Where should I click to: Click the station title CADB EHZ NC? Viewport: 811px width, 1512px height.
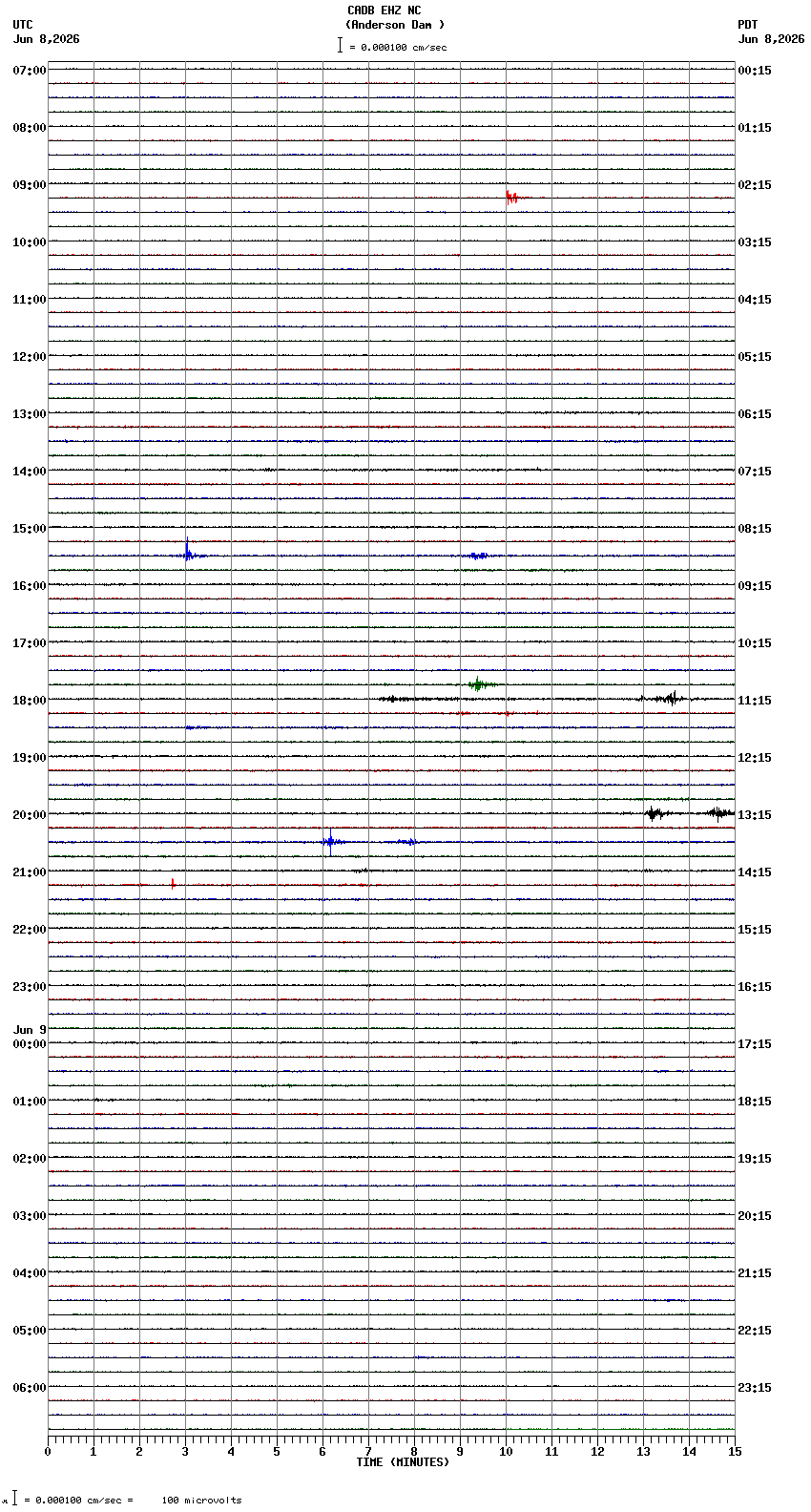(x=384, y=10)
